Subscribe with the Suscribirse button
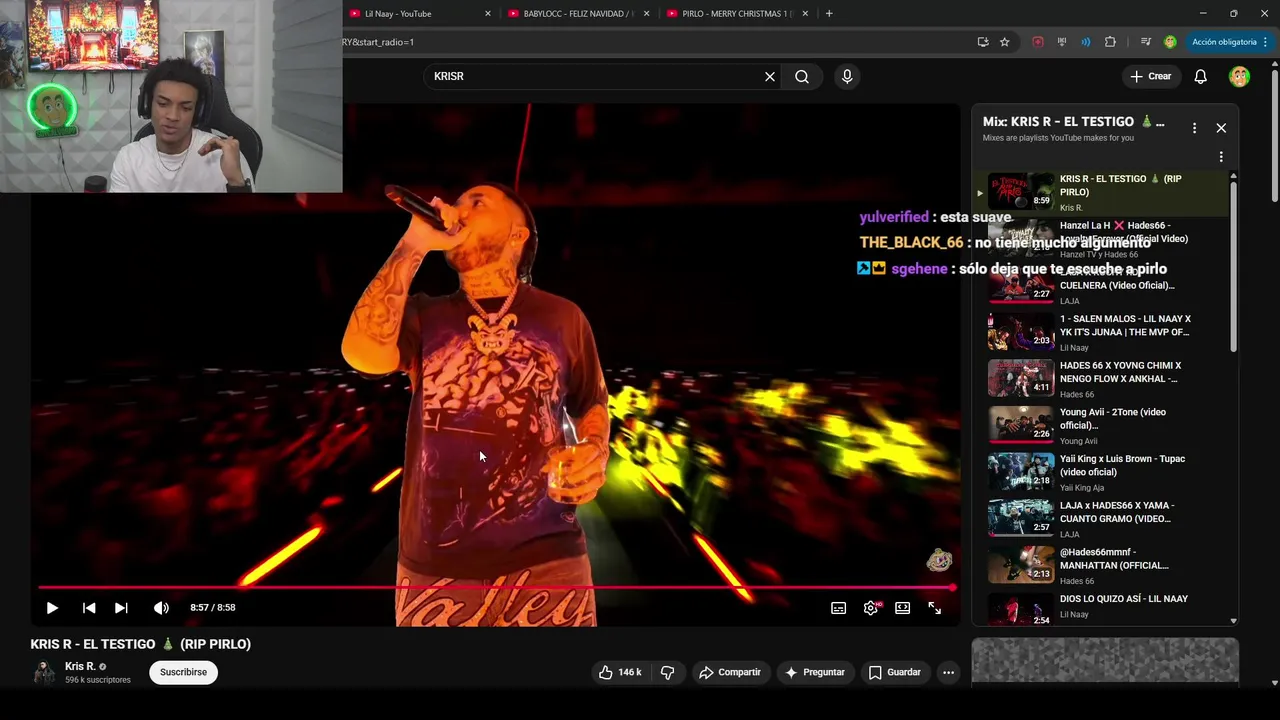The height and width of the screenshot is (720, 1280). [183, 672]
